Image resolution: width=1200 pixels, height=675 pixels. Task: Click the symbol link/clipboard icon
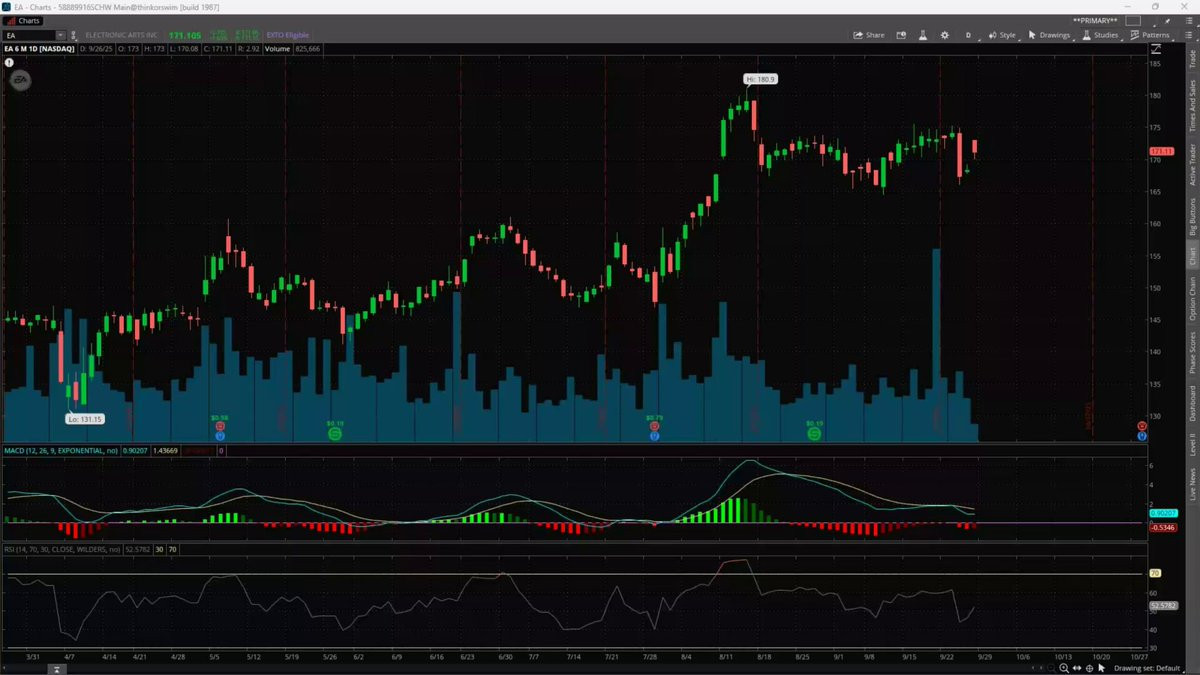(74, 35)
